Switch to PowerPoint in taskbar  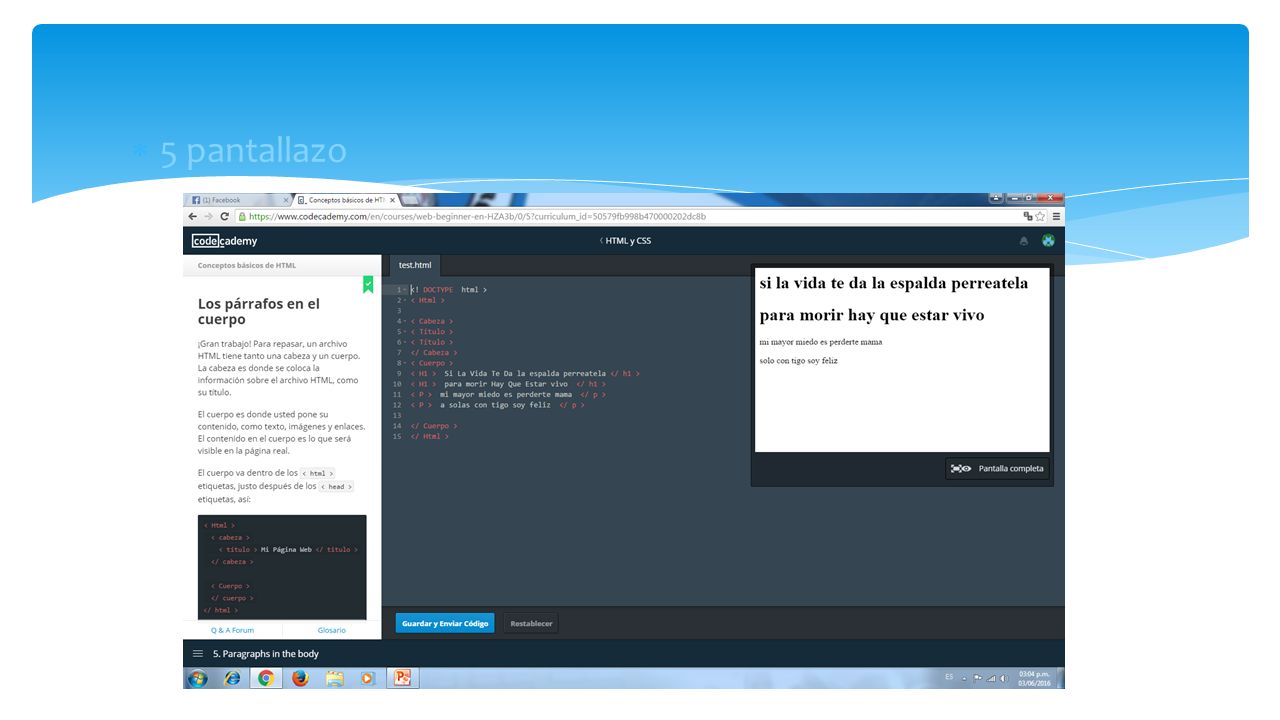point(402,678)
